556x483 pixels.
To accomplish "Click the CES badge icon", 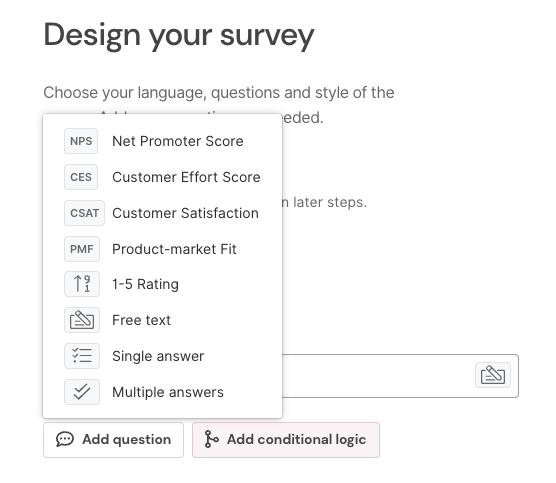I will pos(81,177).
